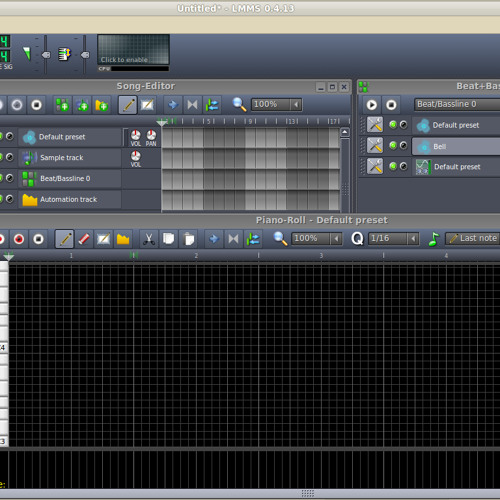Toggle solo on the Sample track
Image resolution: width=500 pixels, height=500 pixels.
coord(10,157)
